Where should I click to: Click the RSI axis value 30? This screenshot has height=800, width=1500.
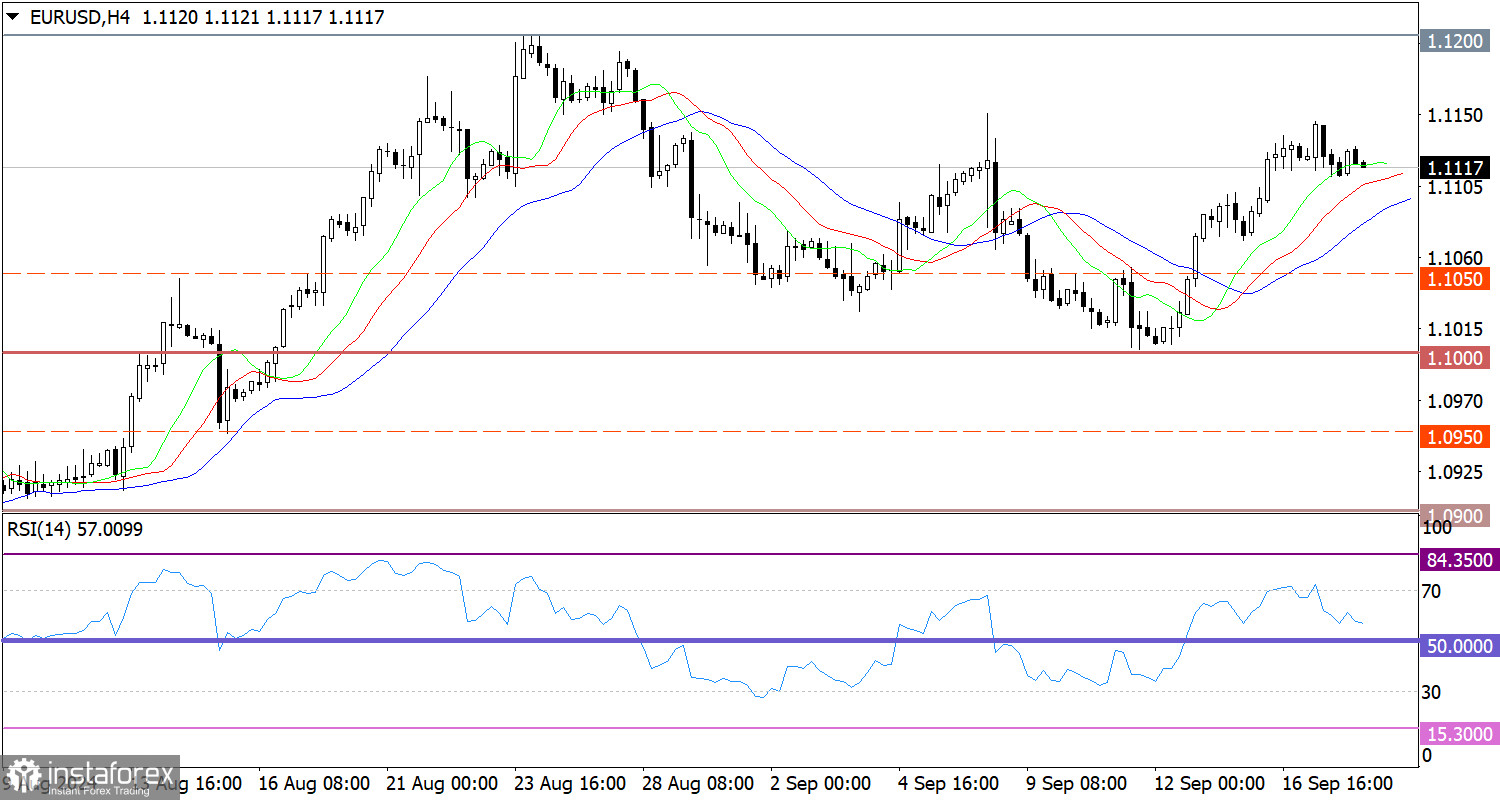pos(1432,692)
